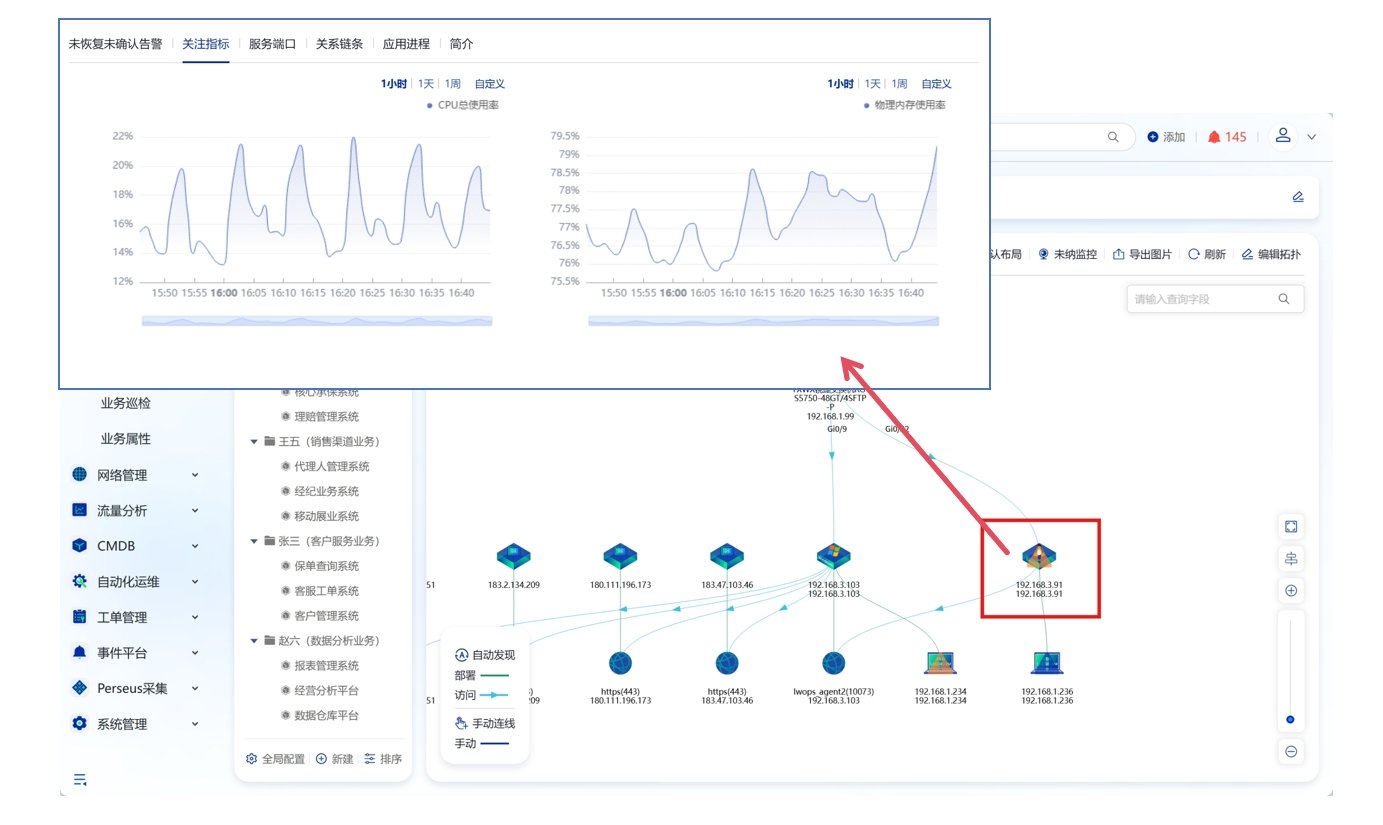Click the 网络管理 globe icon
Image resolution: width=1383 pixels, height=825 pixels.
[x=80, y=474]
